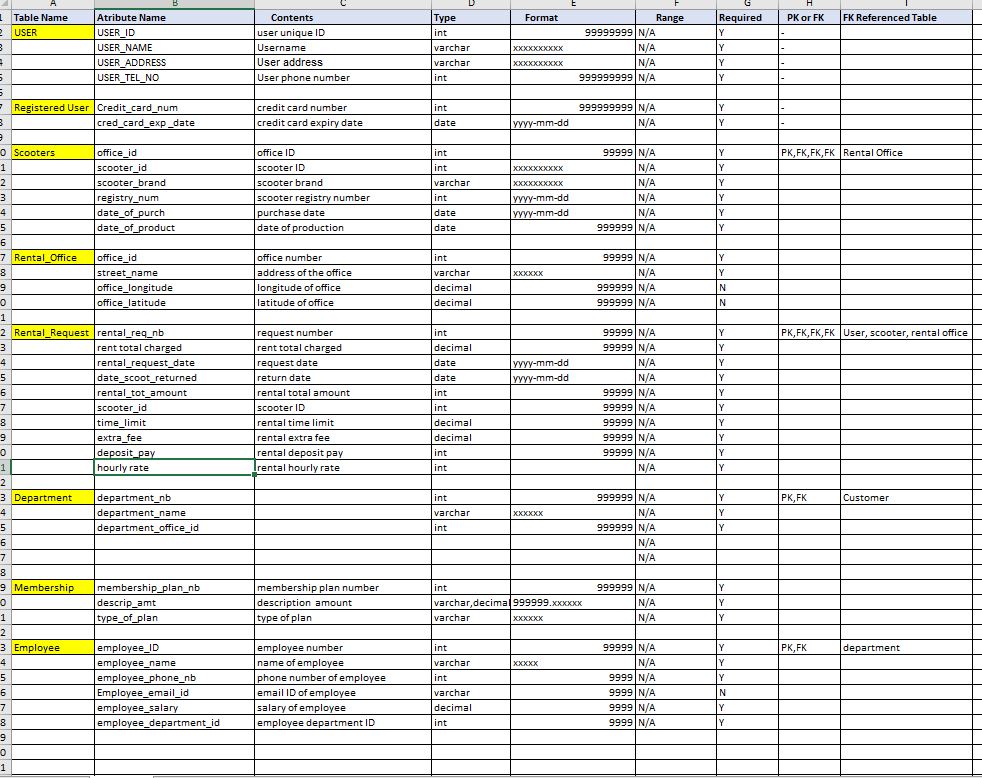Screen dimensions: 982x778
Task: Select the 'rental_tot_amount' cell
Action: 174,393
